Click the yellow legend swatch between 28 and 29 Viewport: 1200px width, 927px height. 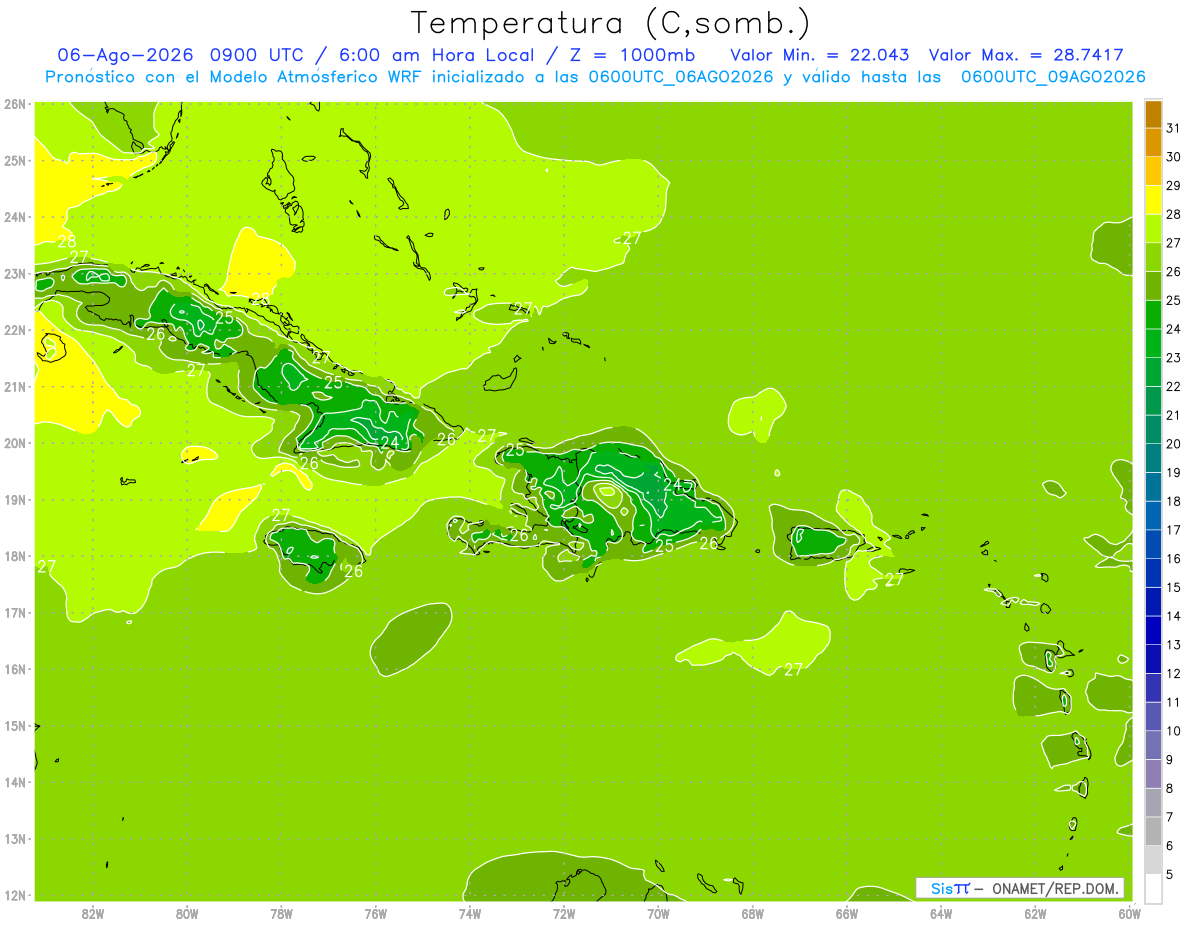click(1153, 200)
